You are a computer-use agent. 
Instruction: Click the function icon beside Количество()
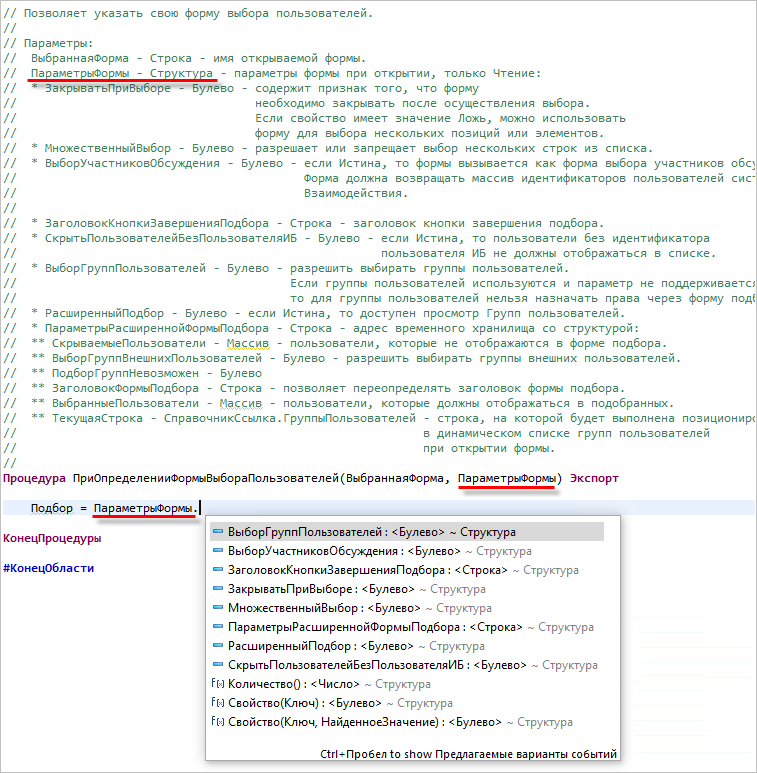[217, 685]
